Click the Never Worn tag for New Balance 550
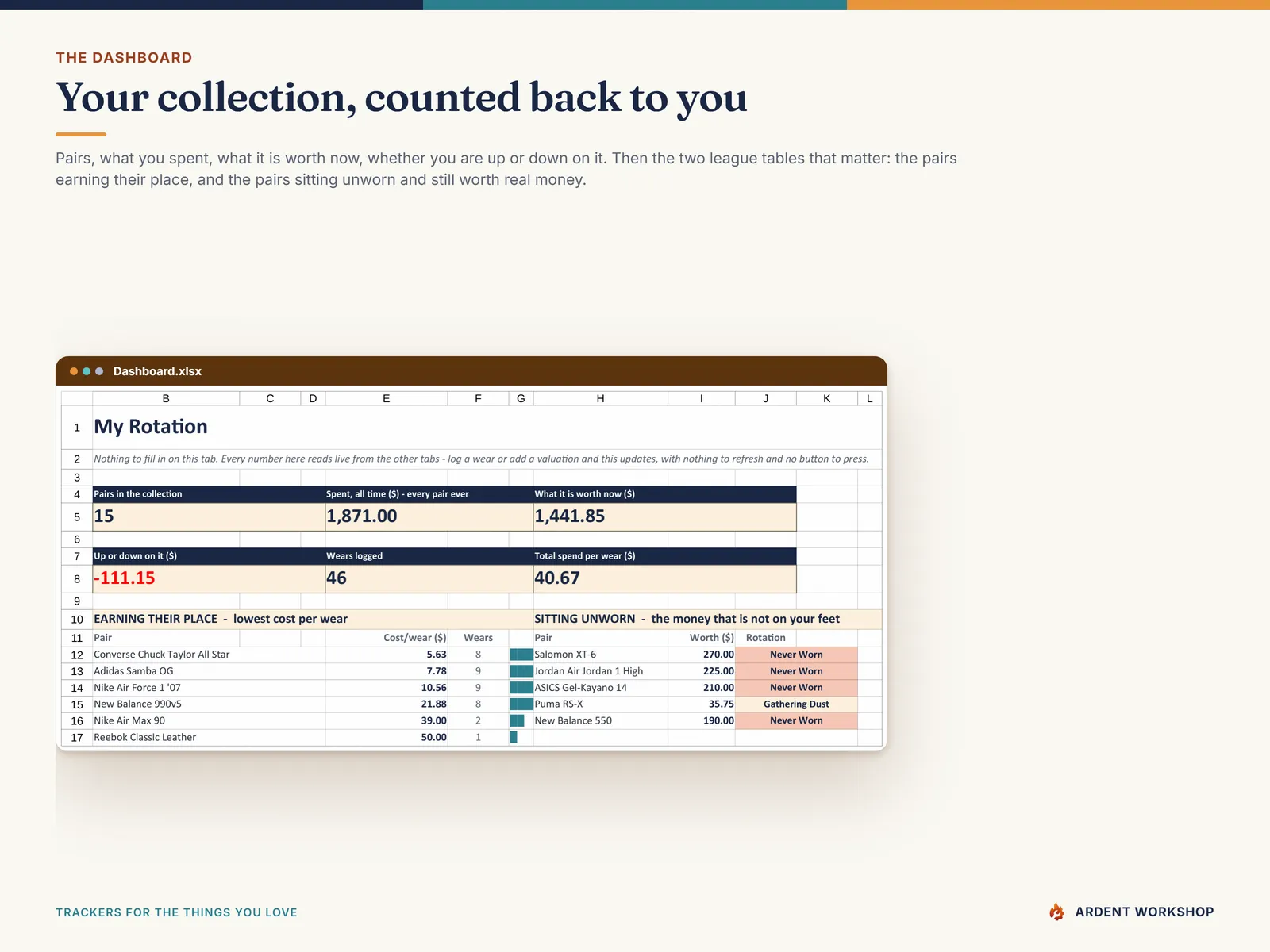This screenshot has height=952, width=1270. [x=796, y=720]
